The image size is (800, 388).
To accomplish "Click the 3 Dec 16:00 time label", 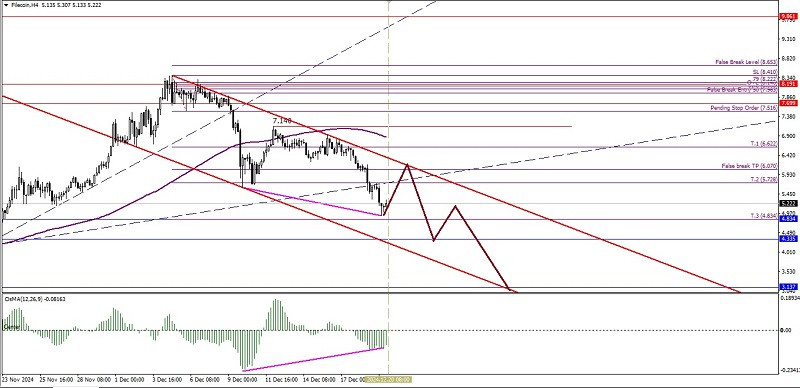I will coord(166,380).
